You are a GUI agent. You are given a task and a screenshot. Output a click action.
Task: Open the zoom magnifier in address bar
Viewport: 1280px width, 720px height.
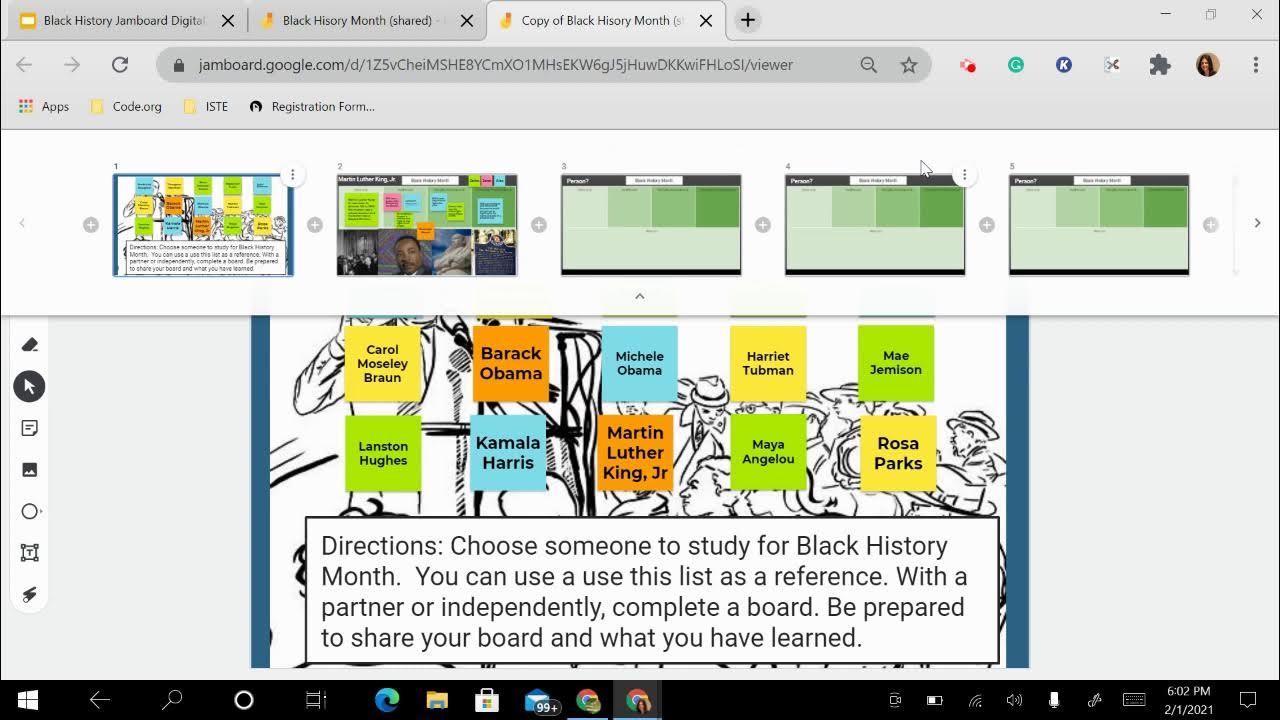click(x=868, y=65)
